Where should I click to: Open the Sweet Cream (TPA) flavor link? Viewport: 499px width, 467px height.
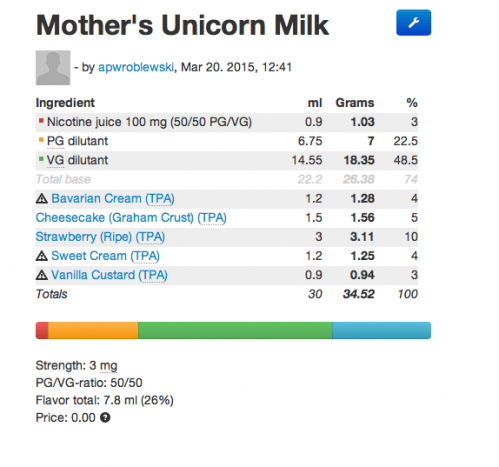click(105, 256)
